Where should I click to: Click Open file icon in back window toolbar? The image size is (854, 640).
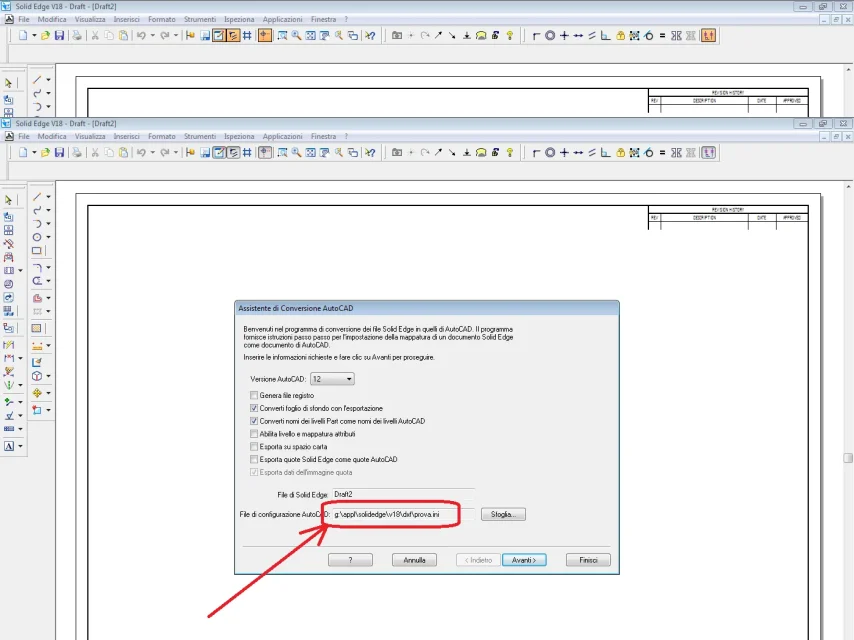[45, 35]
